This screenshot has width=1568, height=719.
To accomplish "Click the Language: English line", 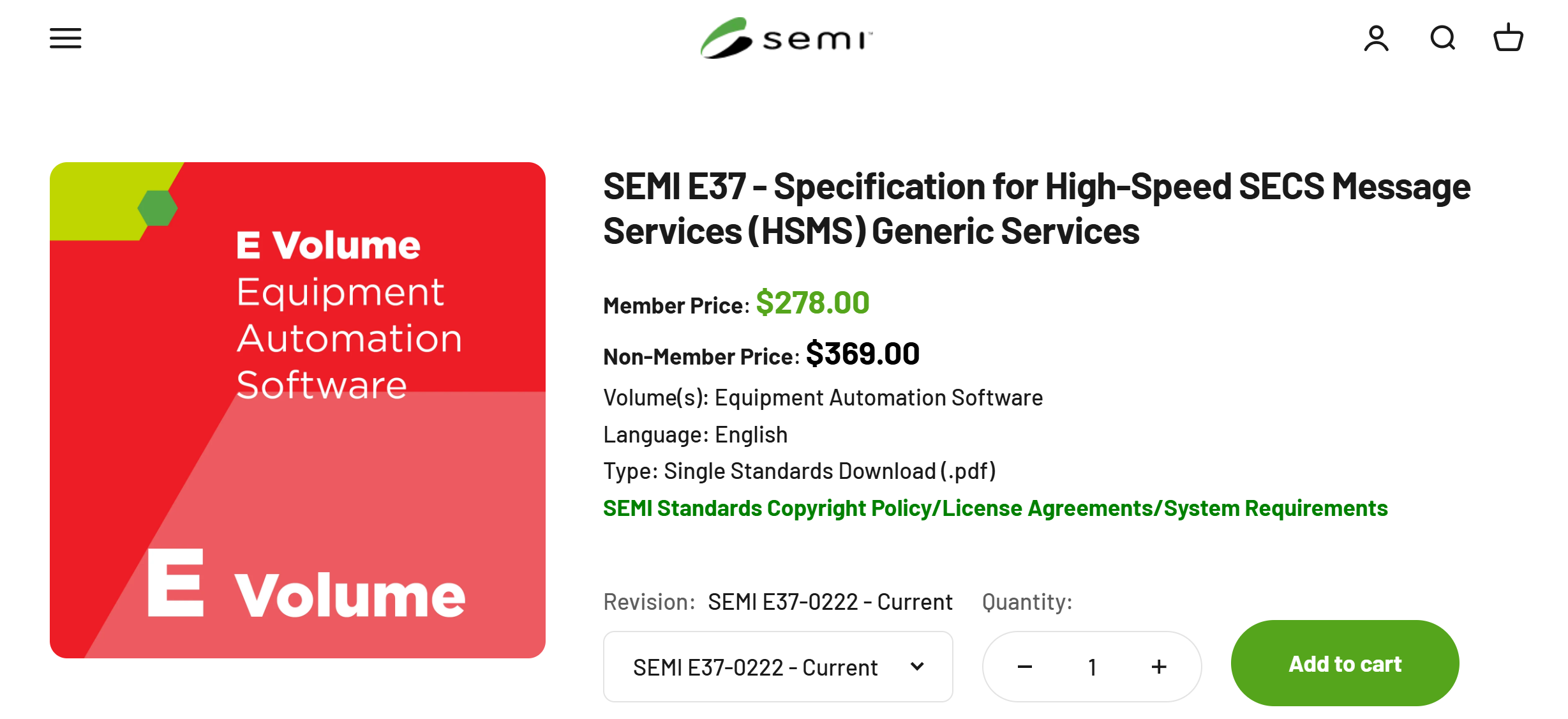I will coord(695,435).
